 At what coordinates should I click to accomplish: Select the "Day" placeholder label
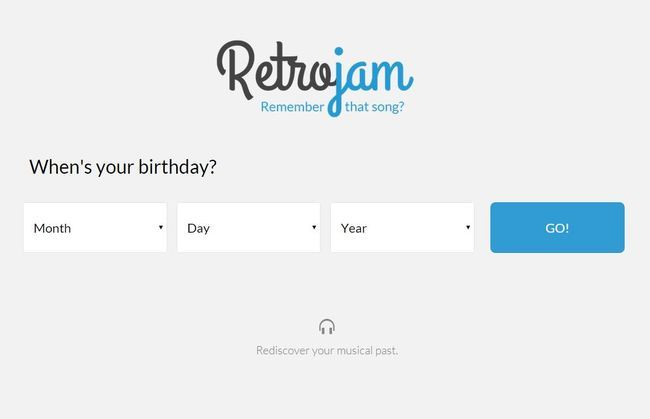(199, 228)
